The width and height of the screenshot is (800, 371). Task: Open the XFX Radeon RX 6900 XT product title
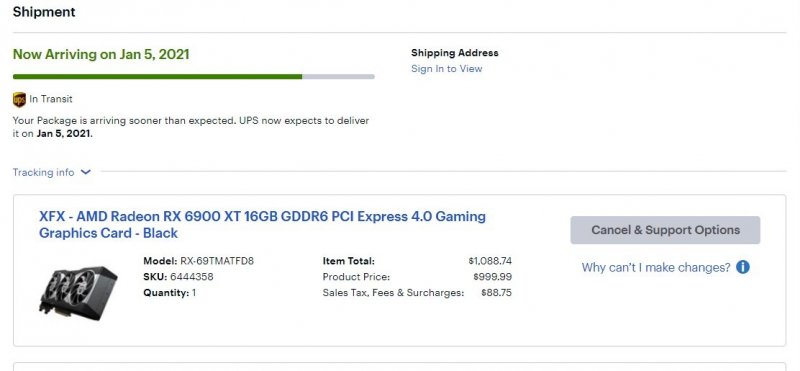[x=262, y=225]
